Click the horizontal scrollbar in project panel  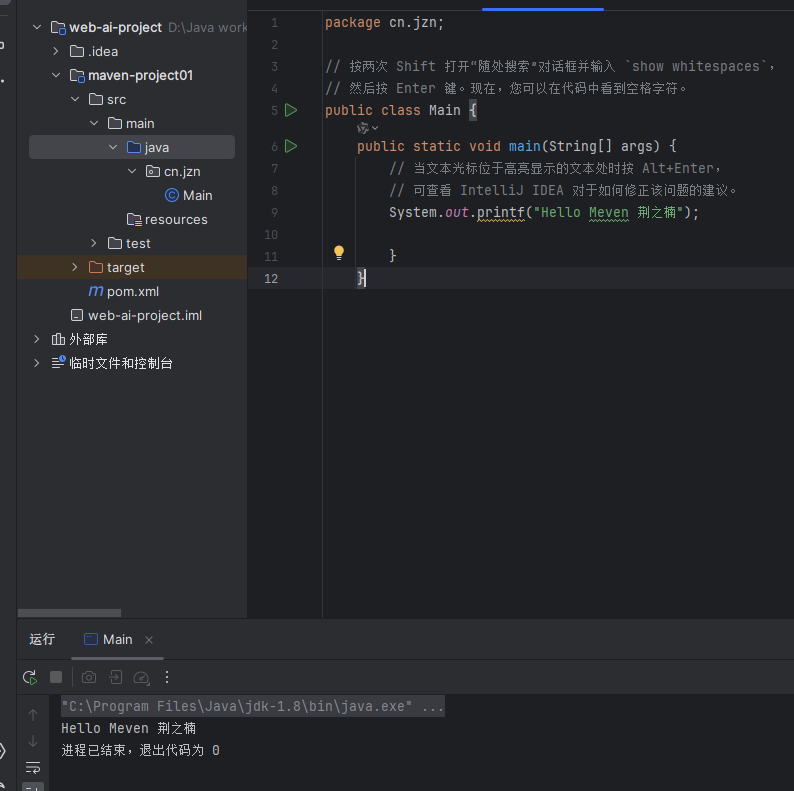coord(69,613)
